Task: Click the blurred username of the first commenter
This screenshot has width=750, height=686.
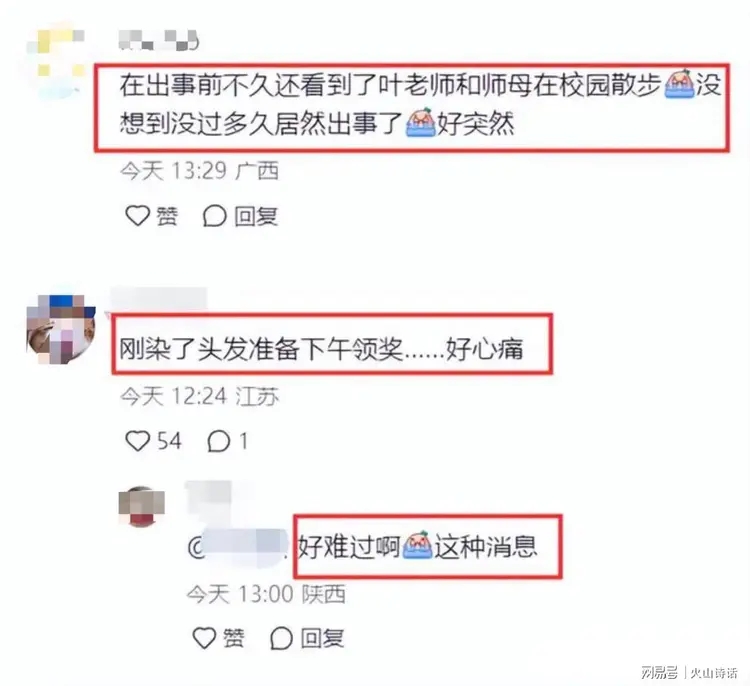Action: click(x=158, y=40)
